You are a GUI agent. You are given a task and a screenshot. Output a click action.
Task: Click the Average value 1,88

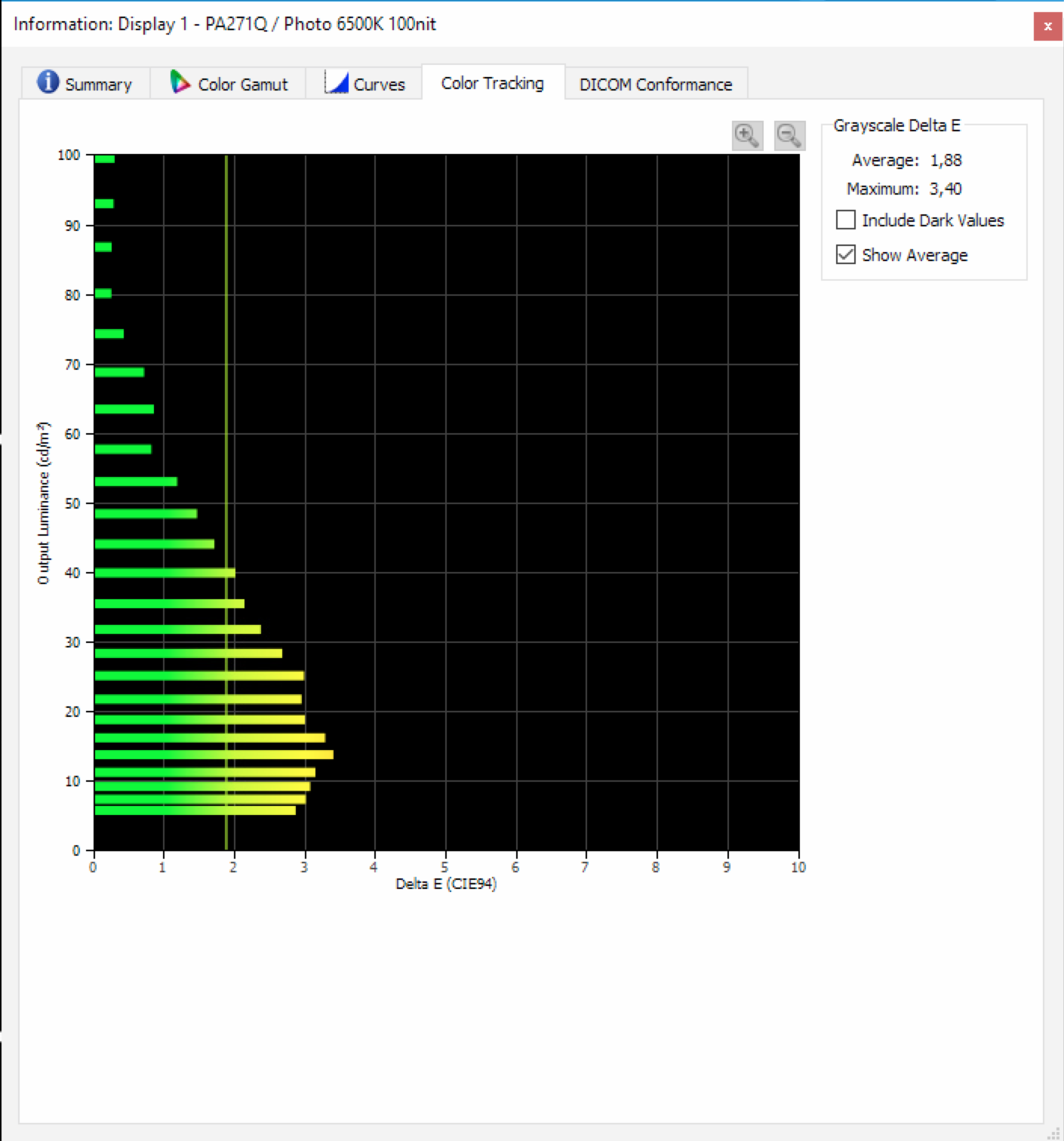pyautogui.click(x=946, y=160)
